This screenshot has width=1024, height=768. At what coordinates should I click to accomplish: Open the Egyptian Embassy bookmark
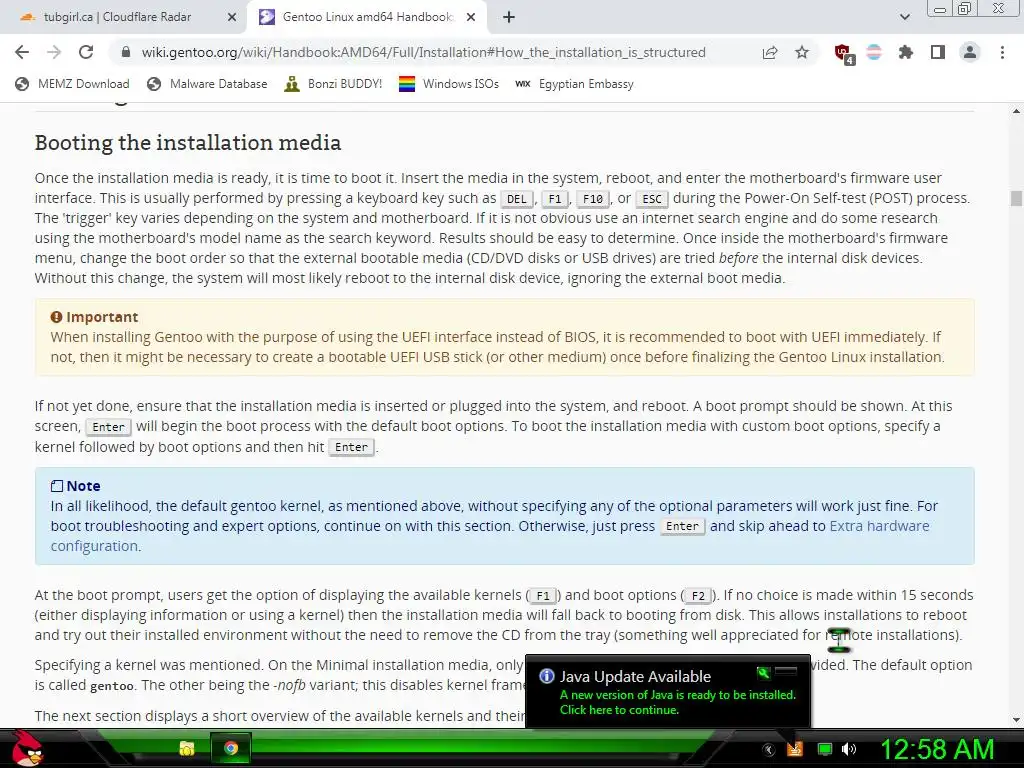point(575,84)
